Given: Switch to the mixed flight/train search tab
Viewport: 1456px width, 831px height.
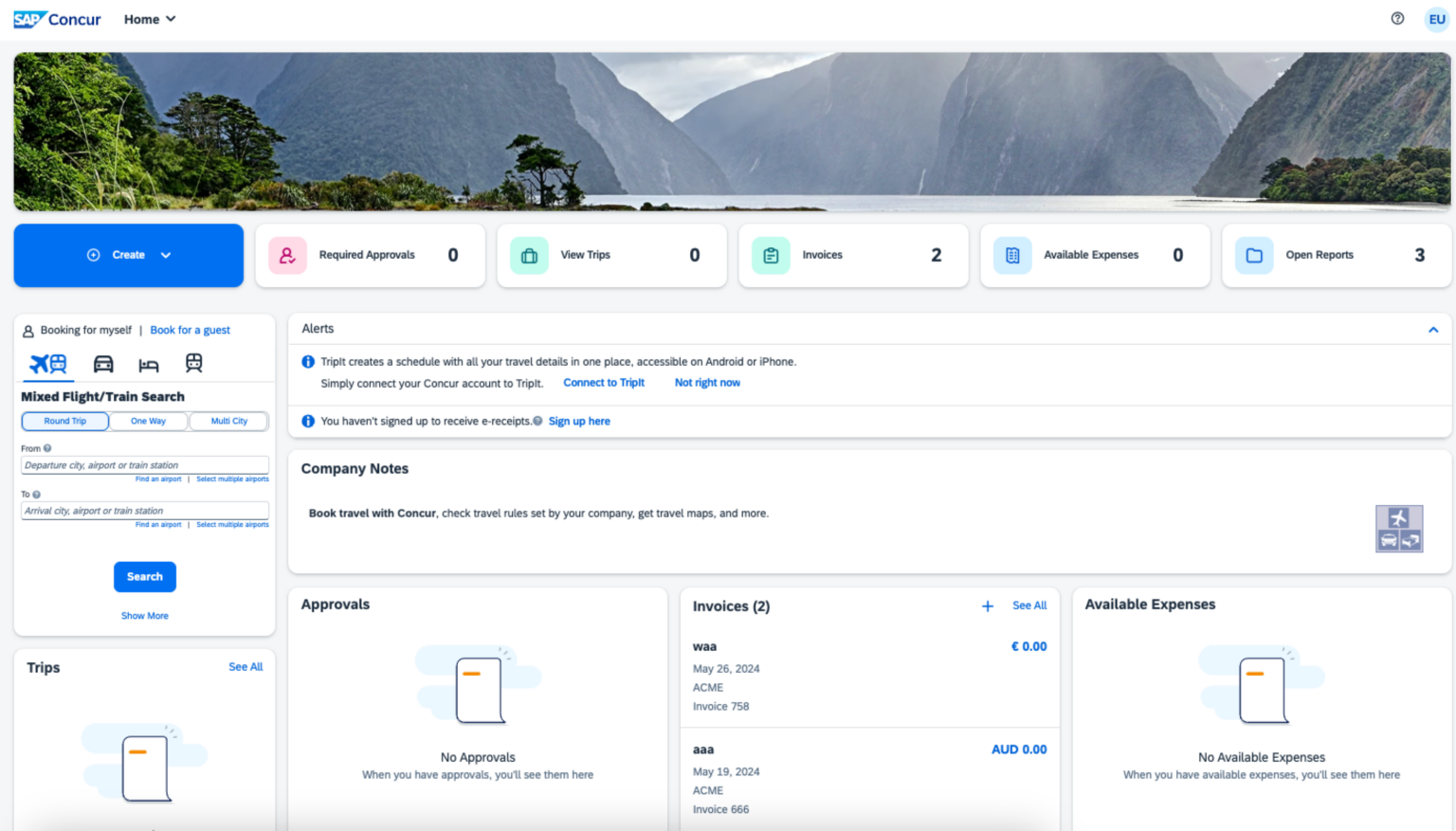Looking at the screenshot, I should coord(47,363).
